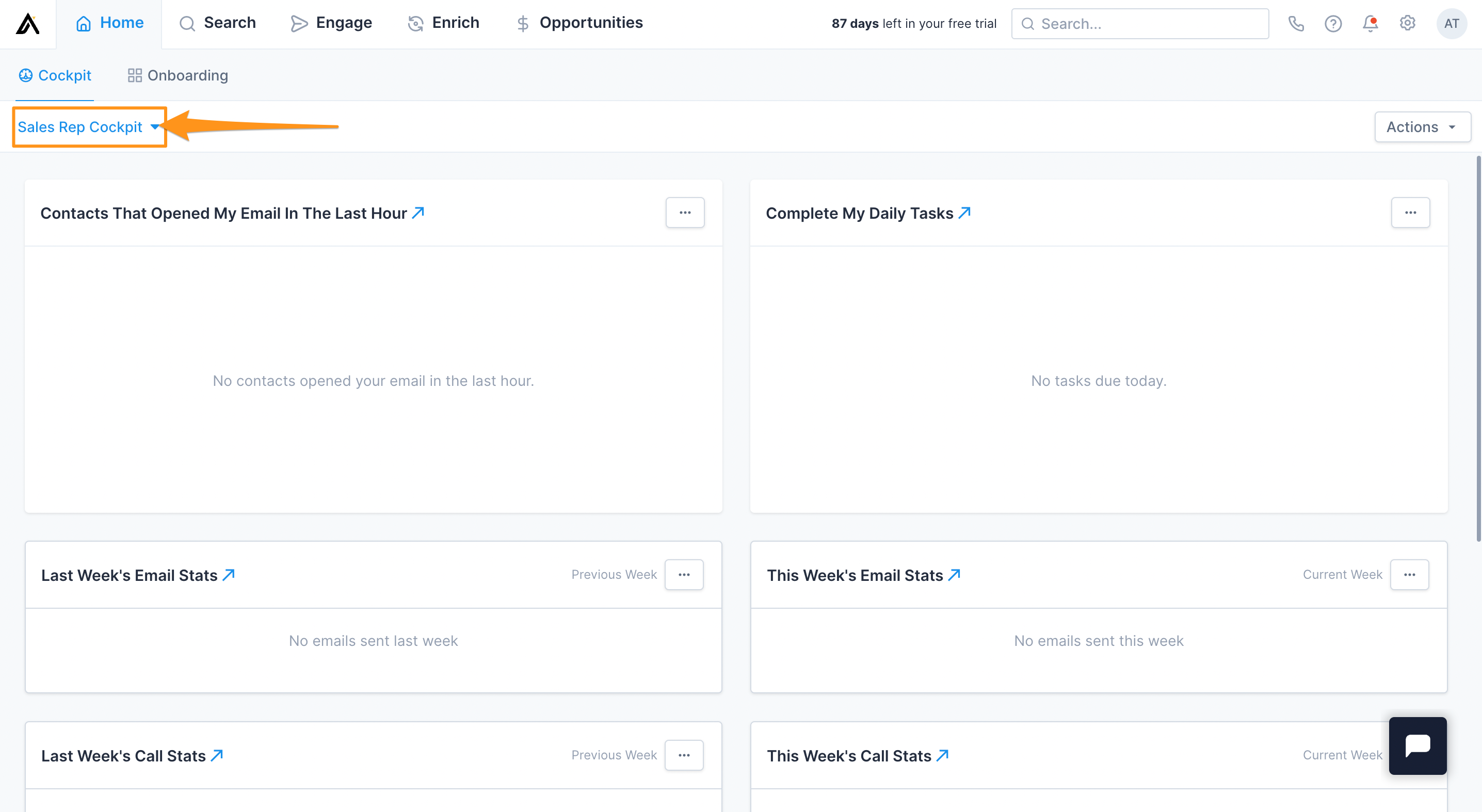Open arrow link beside This Week's Email Stats

[955, 575]
